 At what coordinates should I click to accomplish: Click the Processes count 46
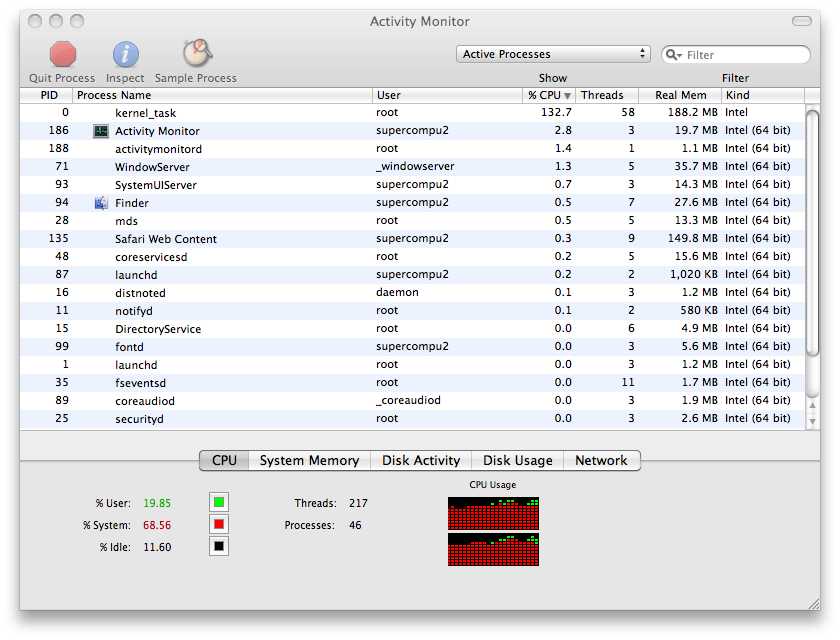point(355,525)
